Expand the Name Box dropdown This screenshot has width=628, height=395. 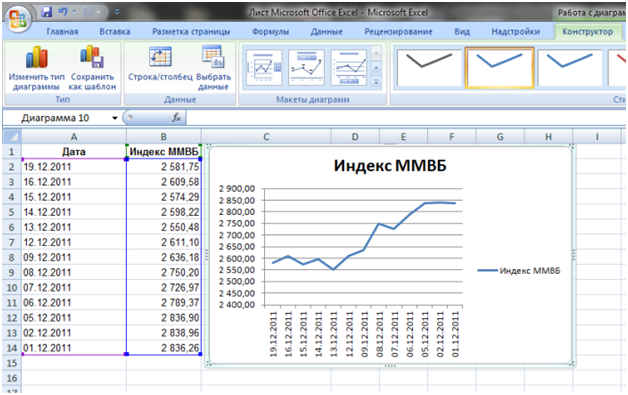pos(115,118)
